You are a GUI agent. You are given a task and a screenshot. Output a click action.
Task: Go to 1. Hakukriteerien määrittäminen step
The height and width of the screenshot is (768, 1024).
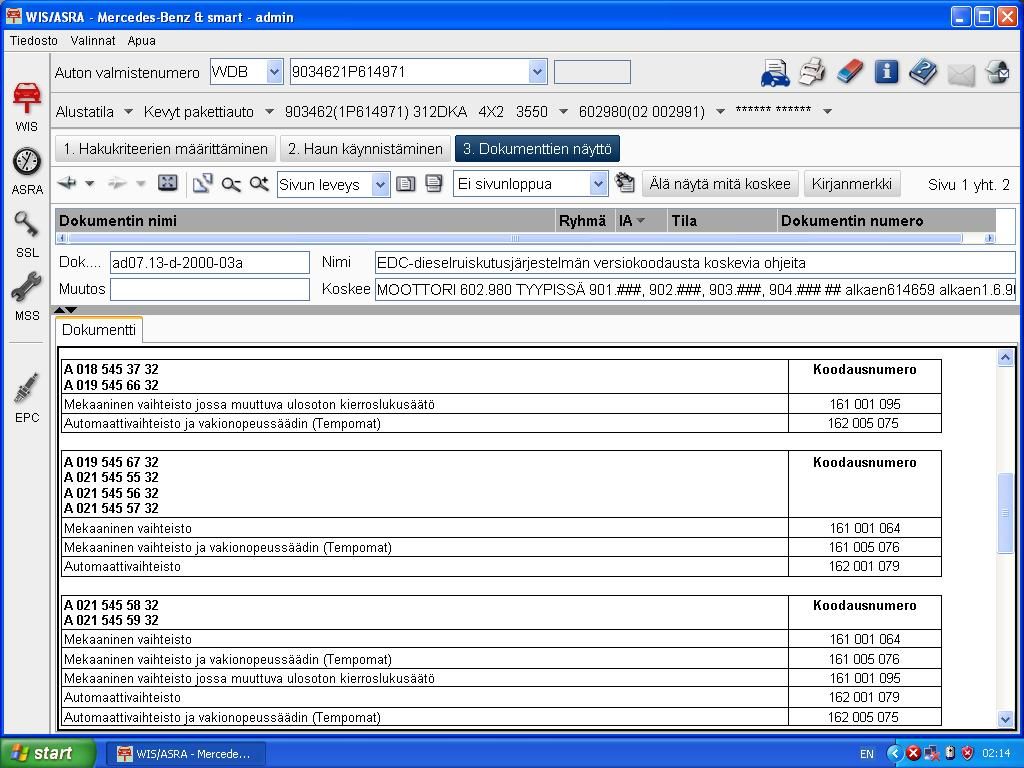(x=165, y=149)
